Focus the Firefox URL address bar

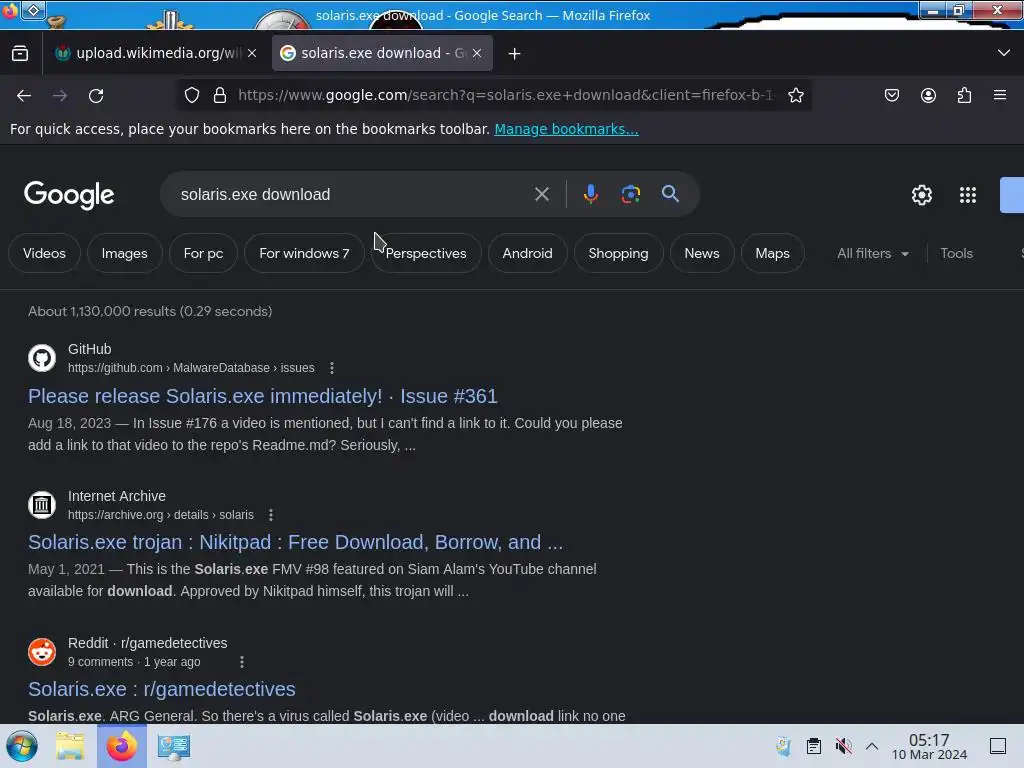(x=506, y=95)
